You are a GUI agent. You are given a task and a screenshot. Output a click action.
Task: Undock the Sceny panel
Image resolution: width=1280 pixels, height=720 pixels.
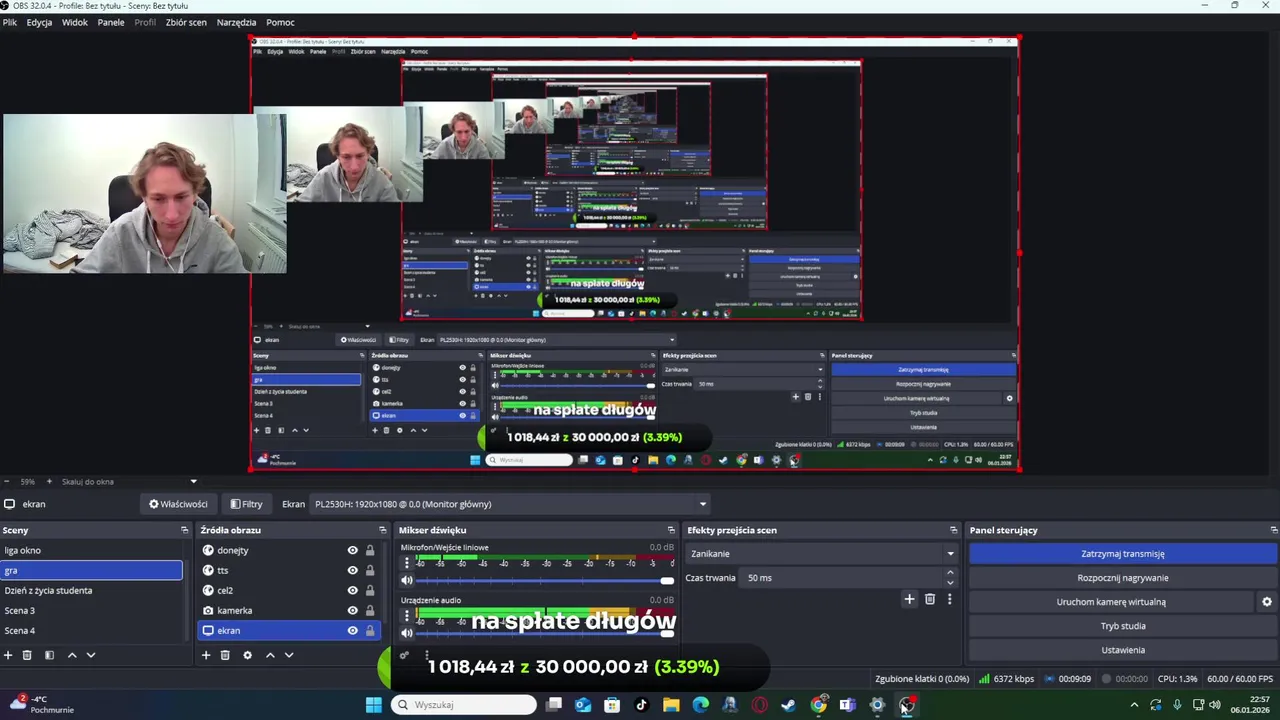(184, 530)
